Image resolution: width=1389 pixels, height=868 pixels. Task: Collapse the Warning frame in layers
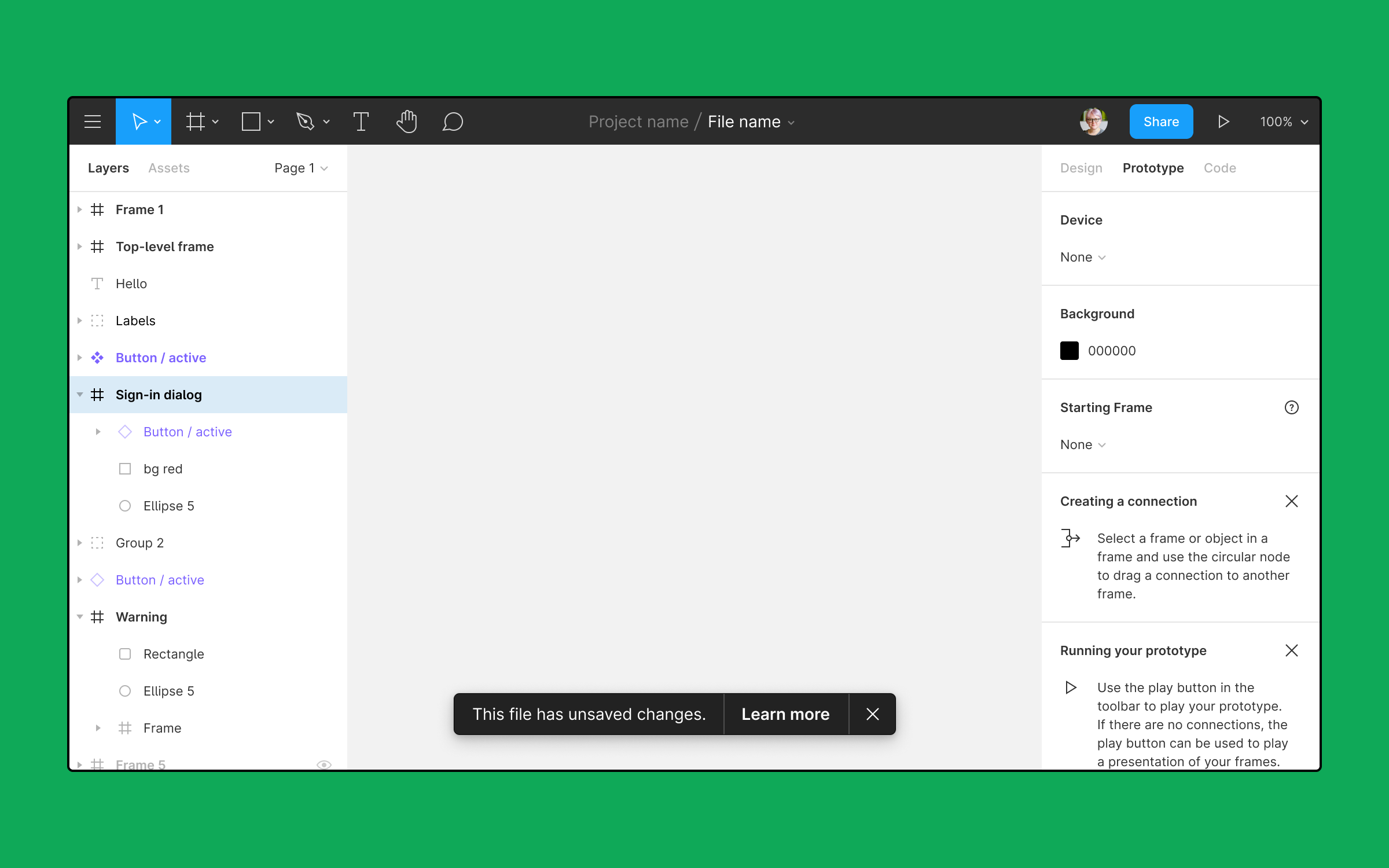pyautogui.click(x=80, y=616)
